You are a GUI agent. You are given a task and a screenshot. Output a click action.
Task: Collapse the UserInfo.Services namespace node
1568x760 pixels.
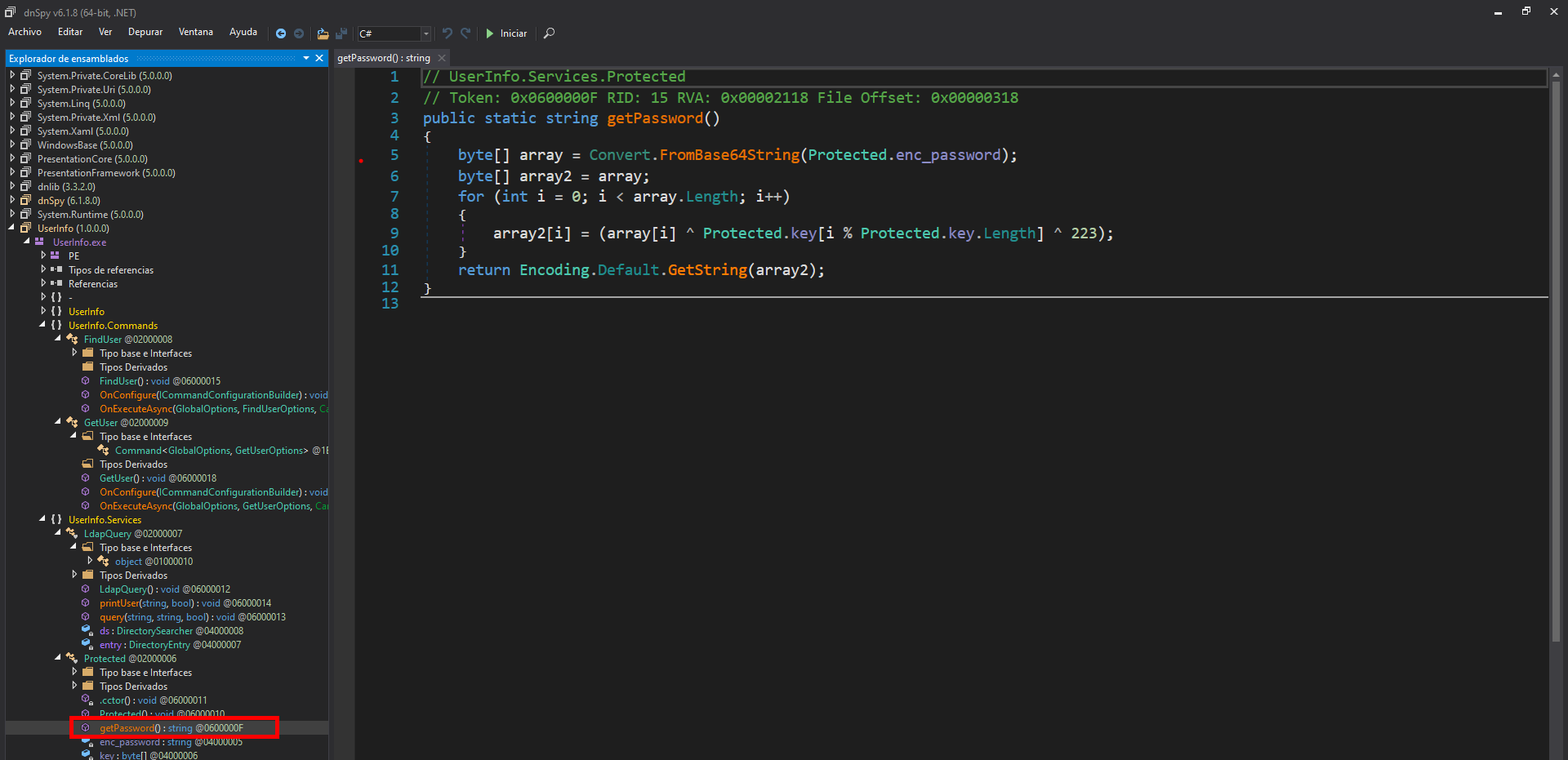point(42,519)
